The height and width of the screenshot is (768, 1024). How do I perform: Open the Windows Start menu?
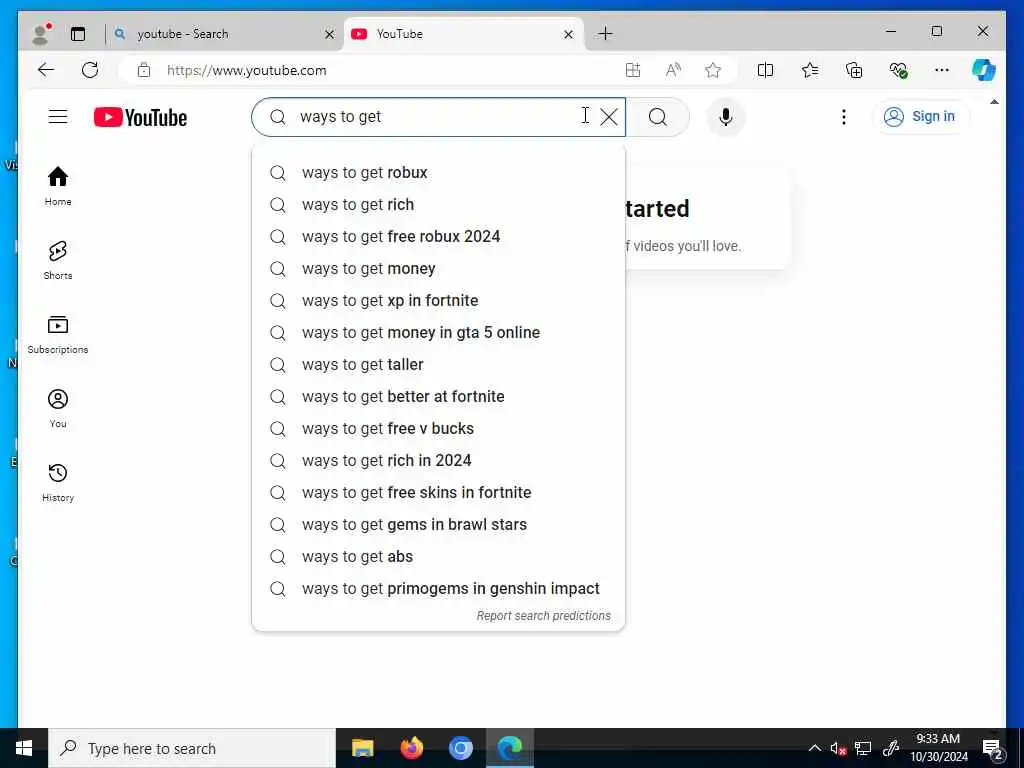(24, 748)
